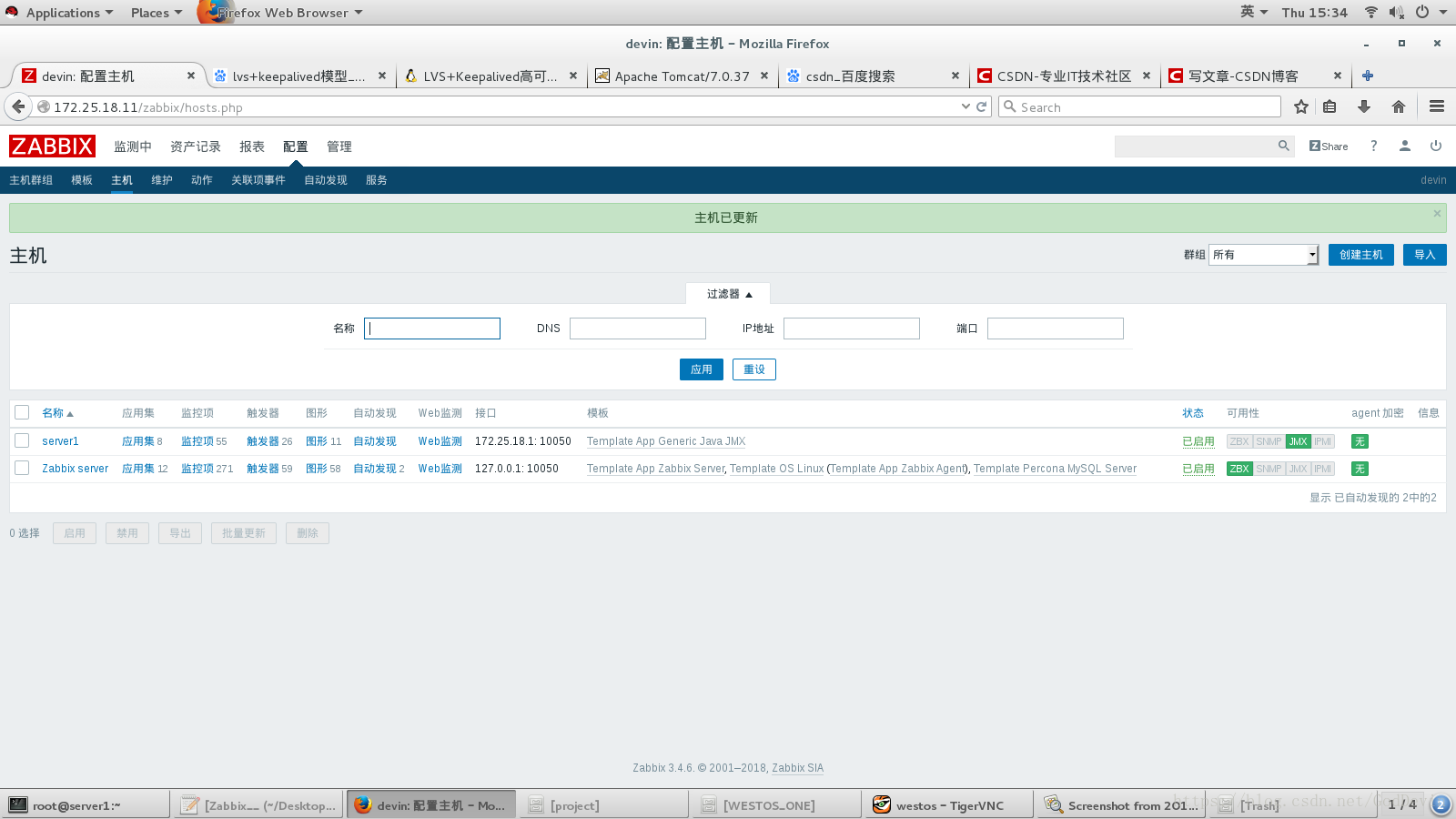Click the filter Reset (重设) button

(754, 369)
